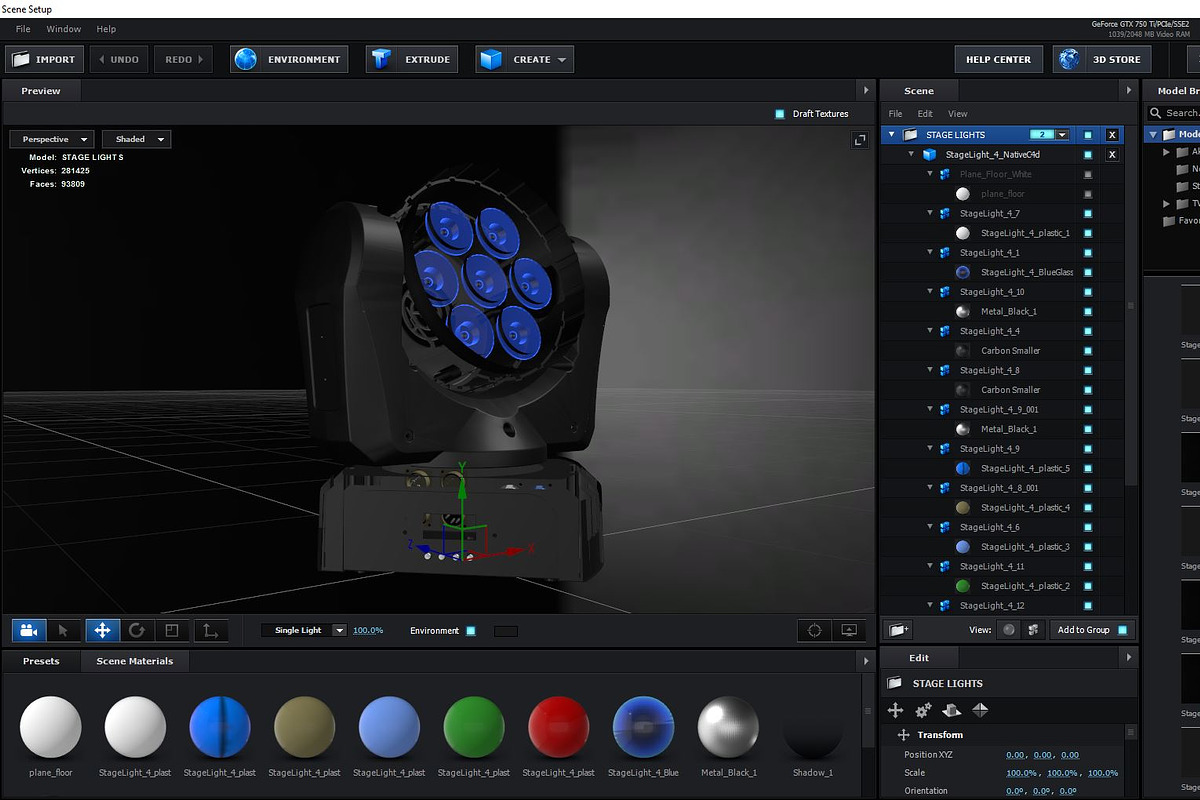The image size is (1200, 800).
Task: Create a new group folder
Action: click(x=898, y=630)
